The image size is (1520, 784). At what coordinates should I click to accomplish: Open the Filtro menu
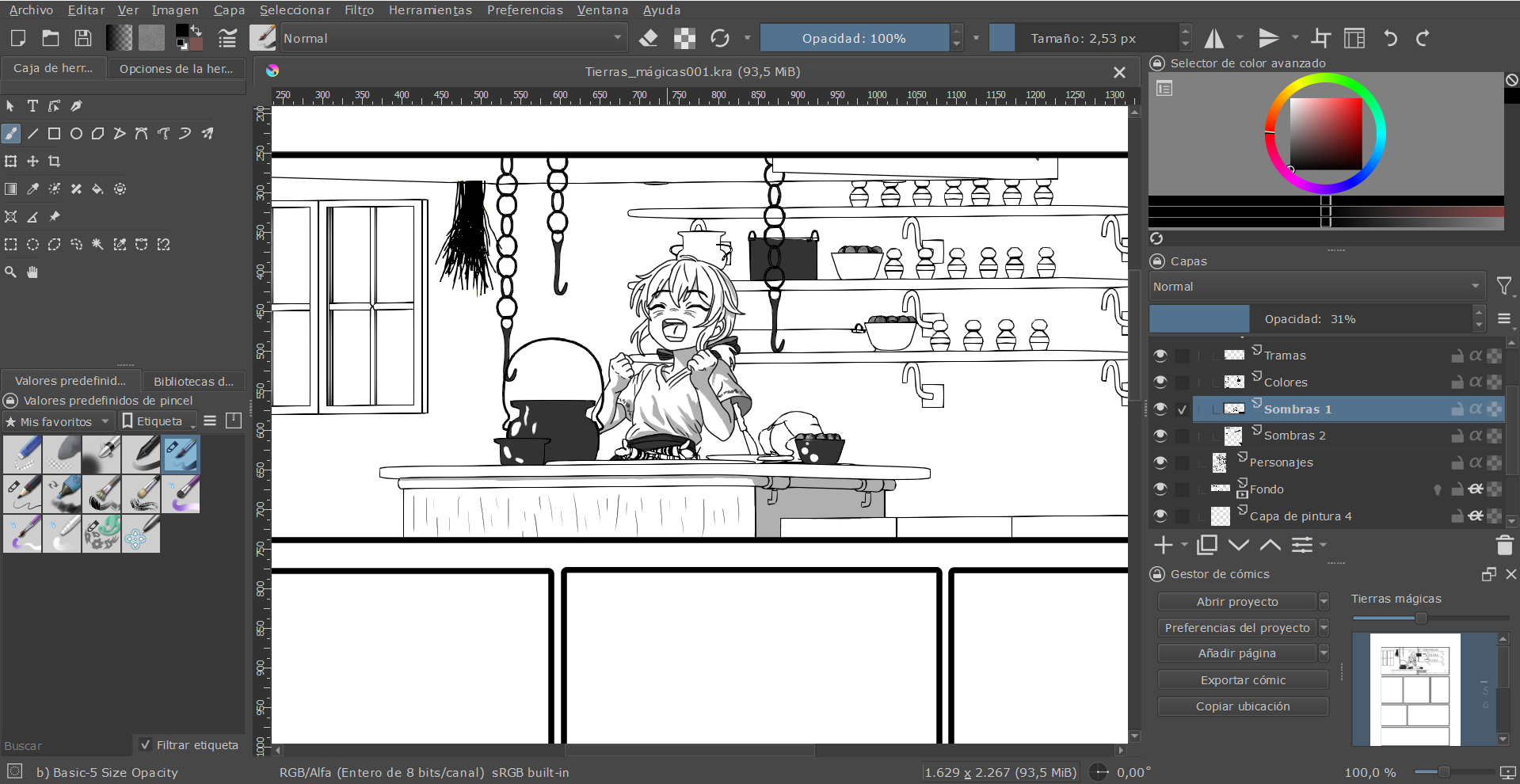pos(359,10)
